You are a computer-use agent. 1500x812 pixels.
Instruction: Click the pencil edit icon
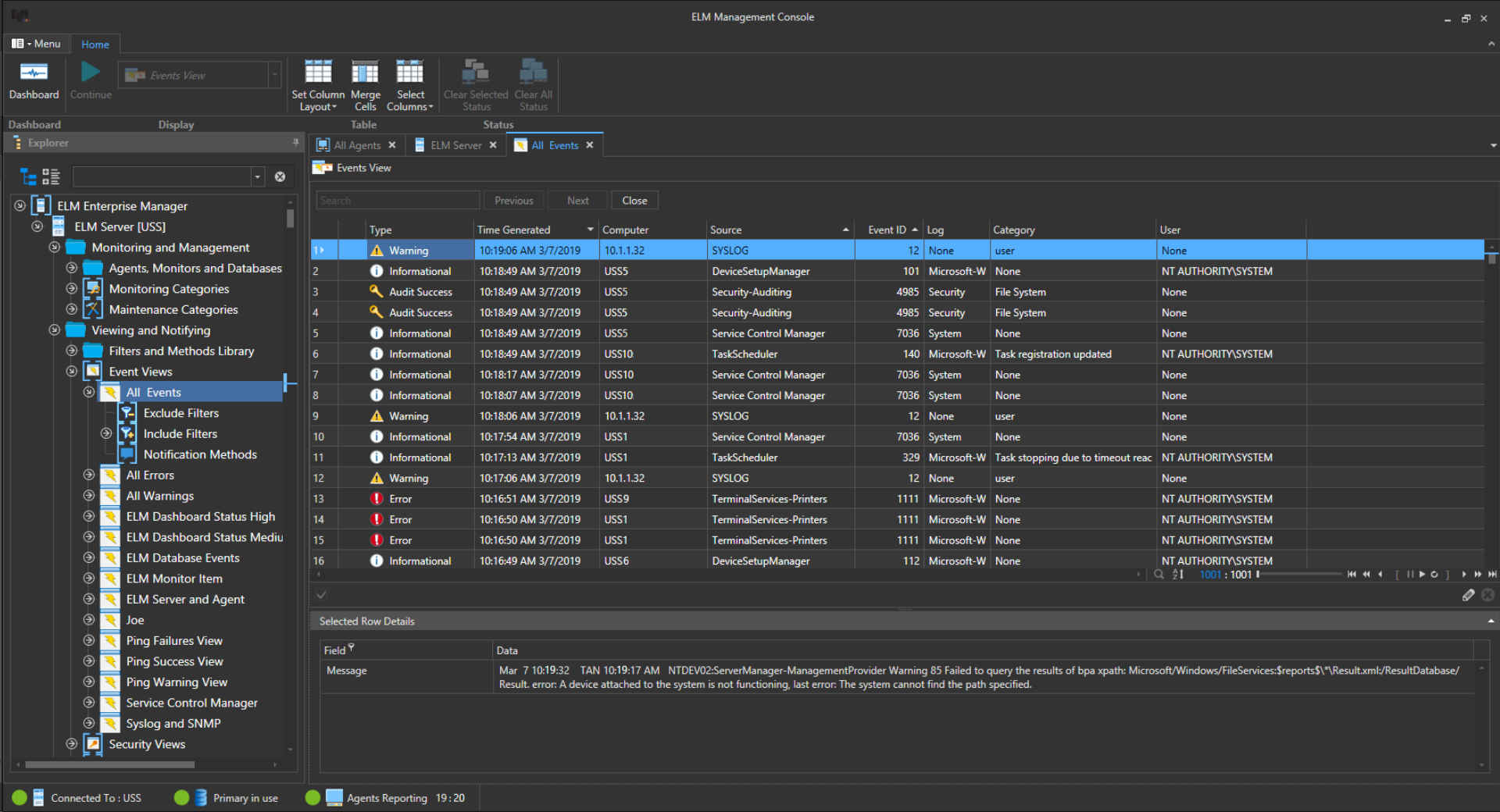tap(1469, 595)
